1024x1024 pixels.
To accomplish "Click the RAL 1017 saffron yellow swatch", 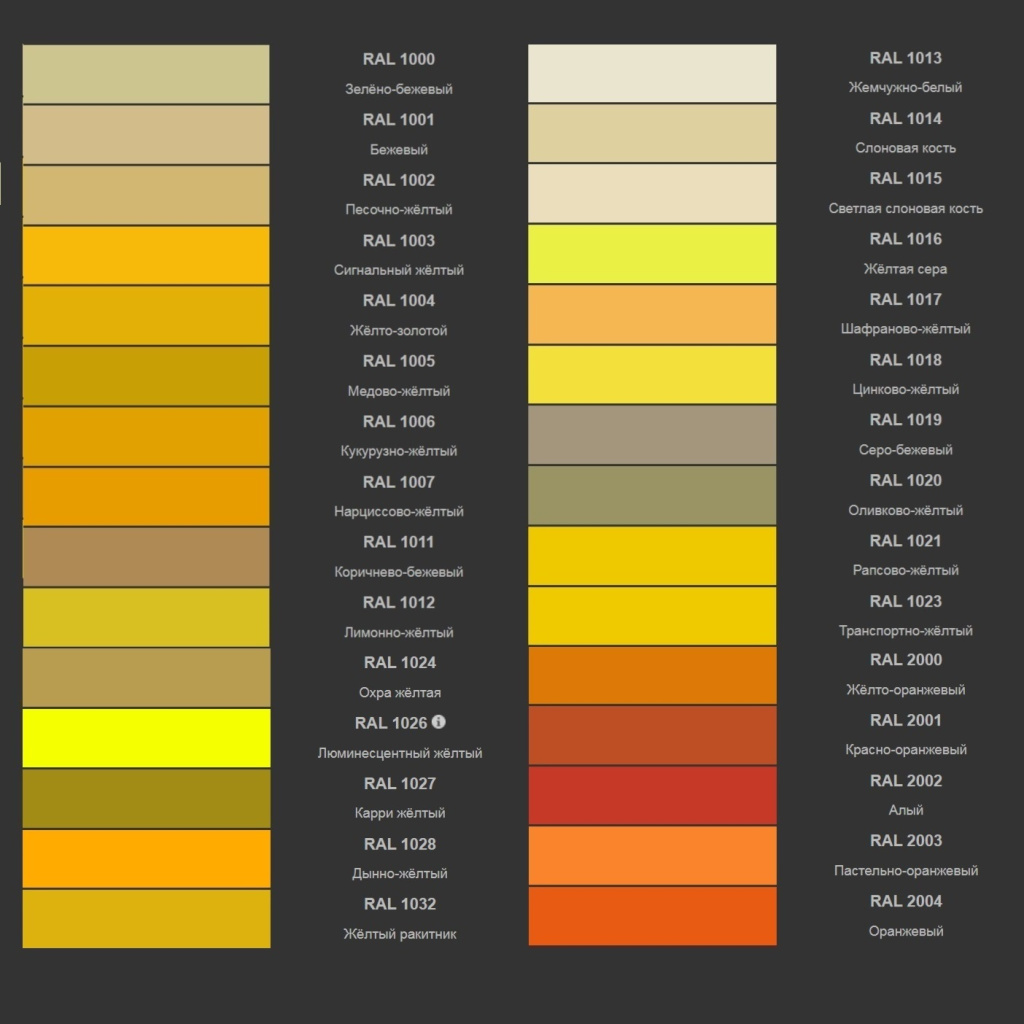I will pos(652,315).
